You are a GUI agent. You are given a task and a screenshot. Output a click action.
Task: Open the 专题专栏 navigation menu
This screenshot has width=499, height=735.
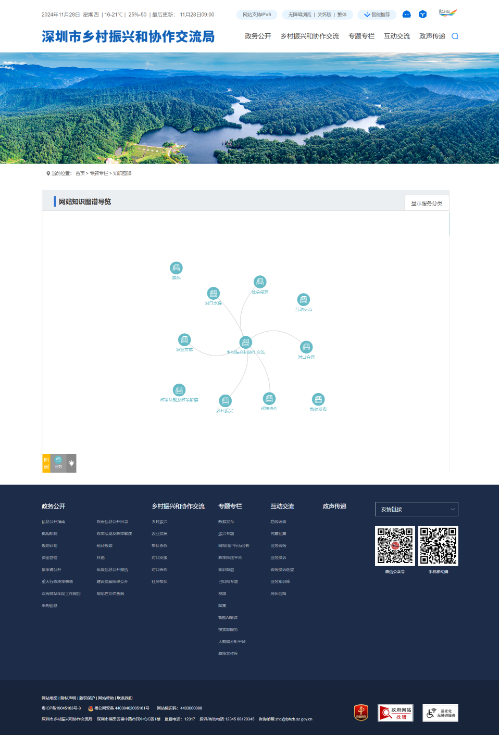[x=361, y=36]
